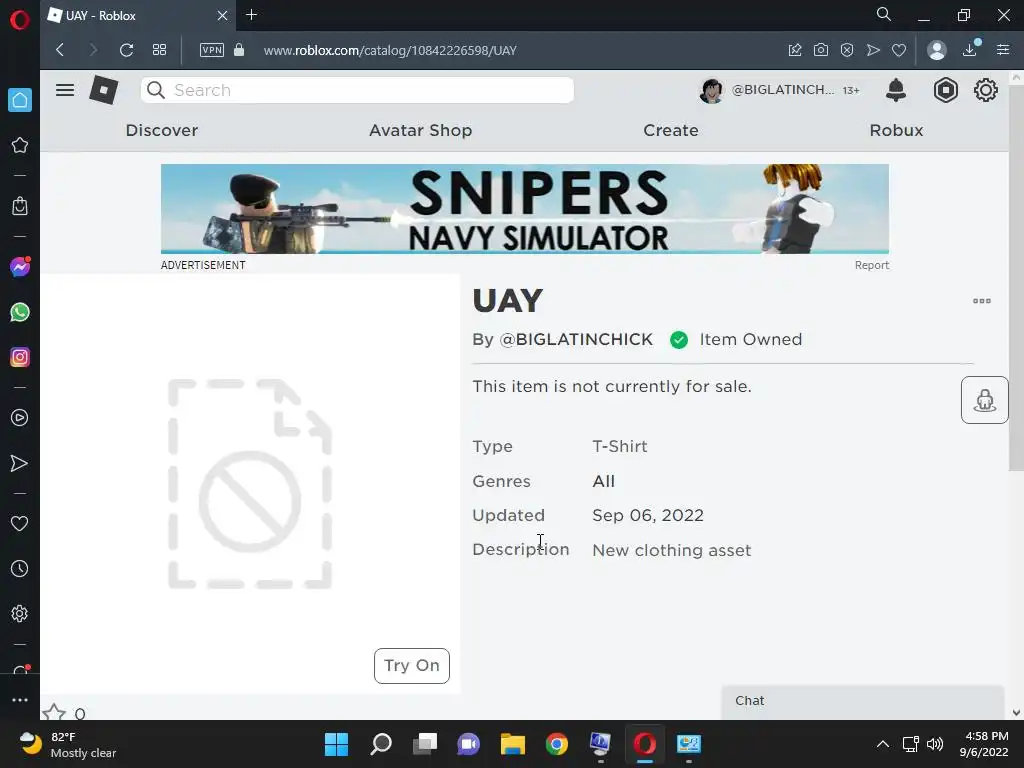The width and height of the screenshot is (1024, 768).
Task: Click the unavailable item thumbnail
Action: 250,484
